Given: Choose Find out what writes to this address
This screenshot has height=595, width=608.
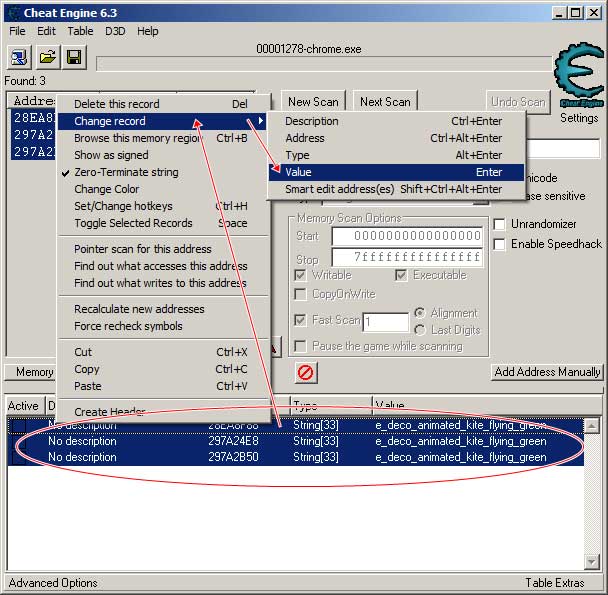Looking at the screenshot, I should (163, 283).
